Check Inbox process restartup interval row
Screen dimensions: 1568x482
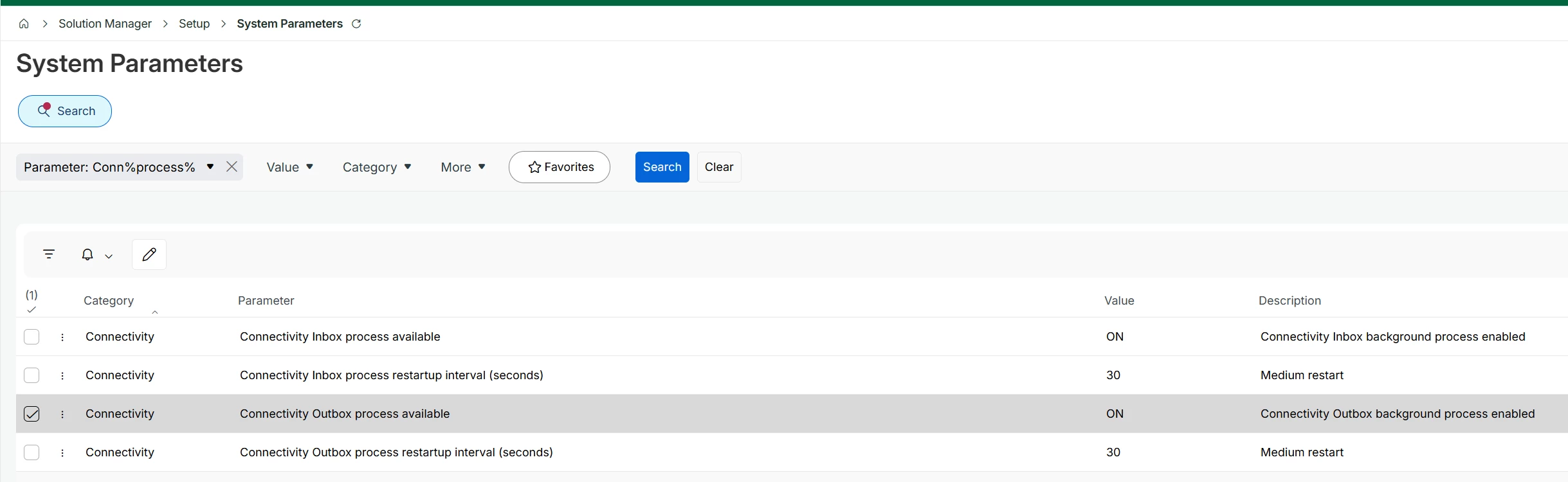32,375
